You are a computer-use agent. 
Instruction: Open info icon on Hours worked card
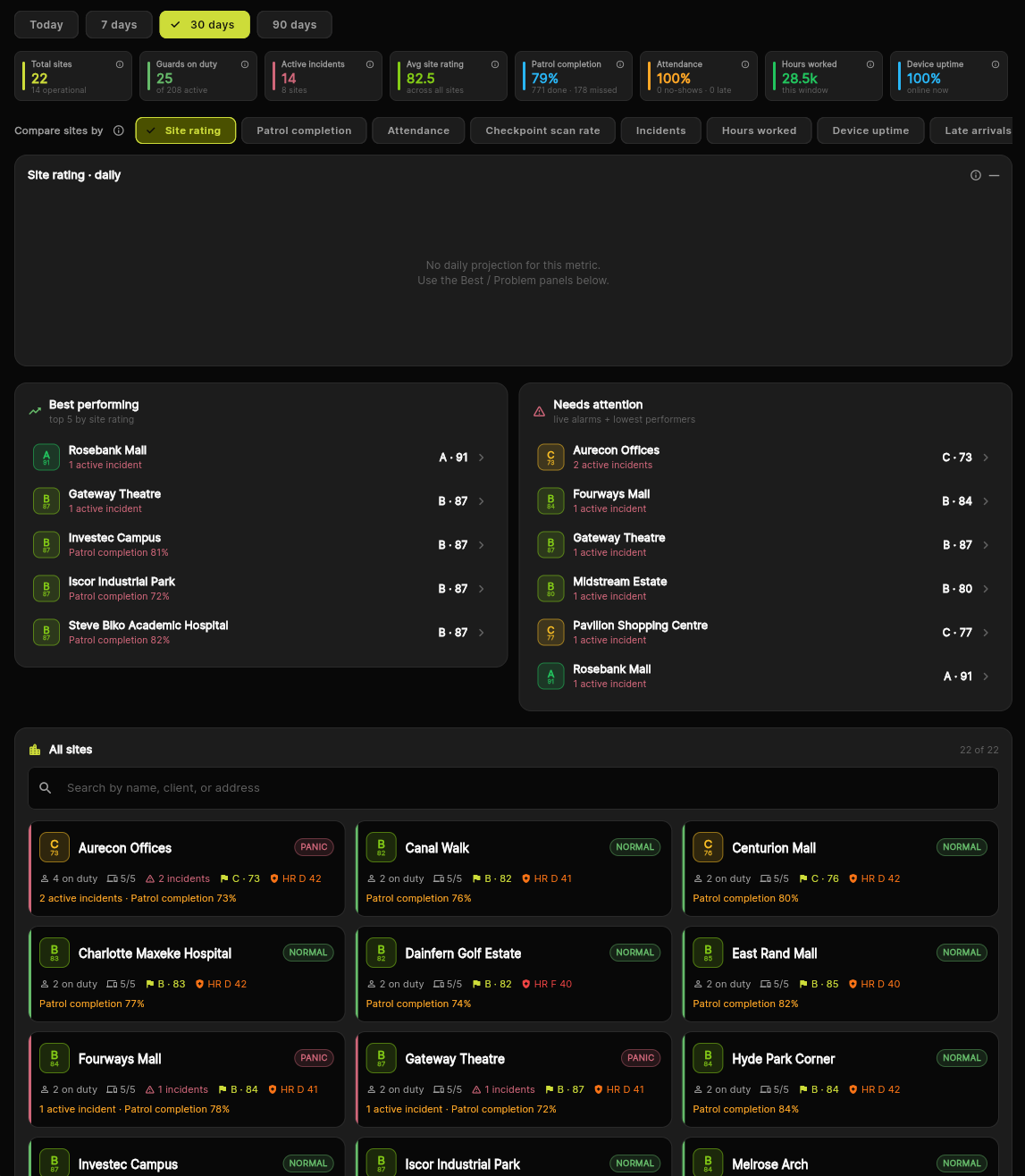[x=870, y=64]
